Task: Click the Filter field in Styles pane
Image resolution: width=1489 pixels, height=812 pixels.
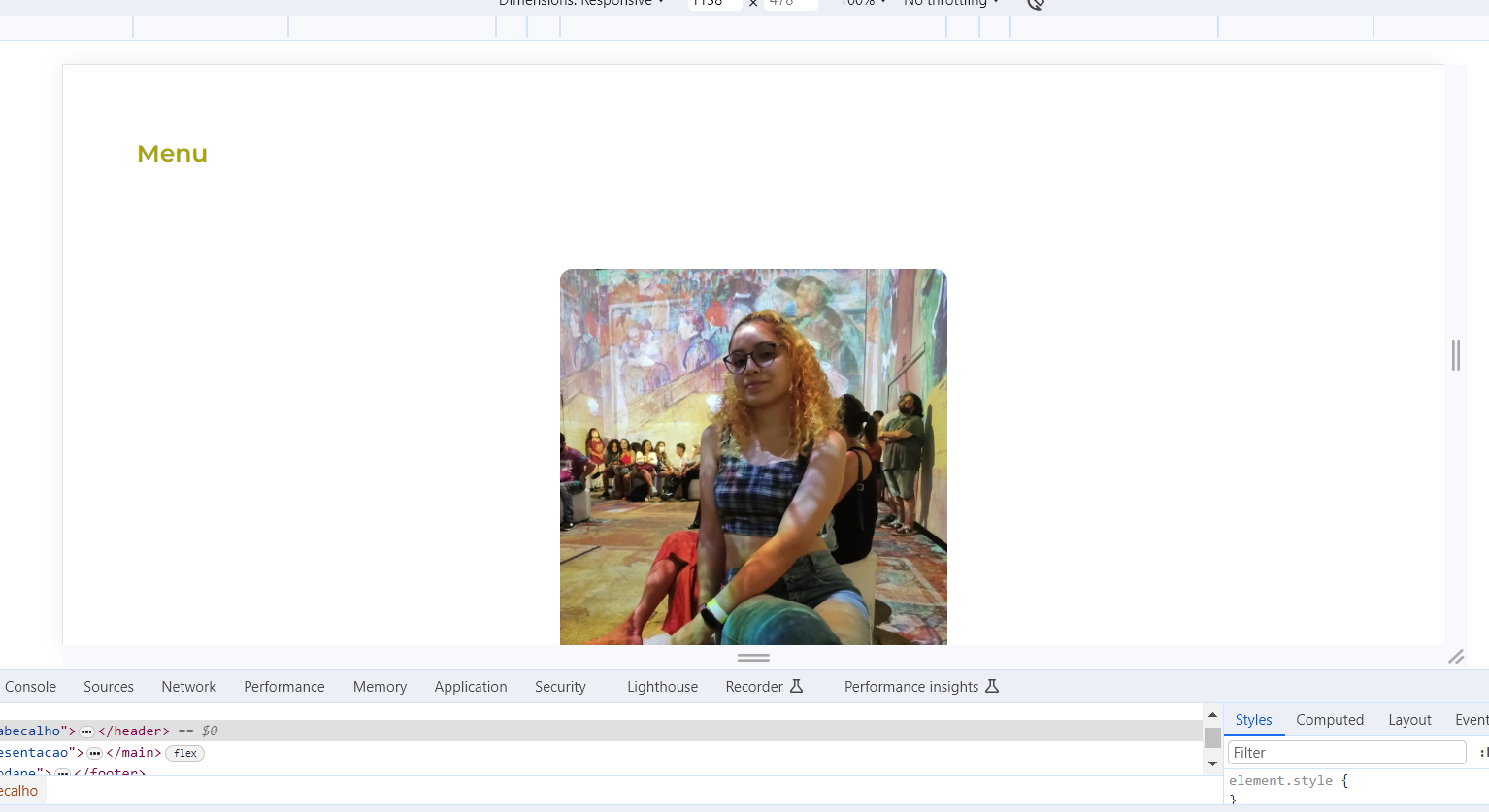Action: tap(1346, 753)
